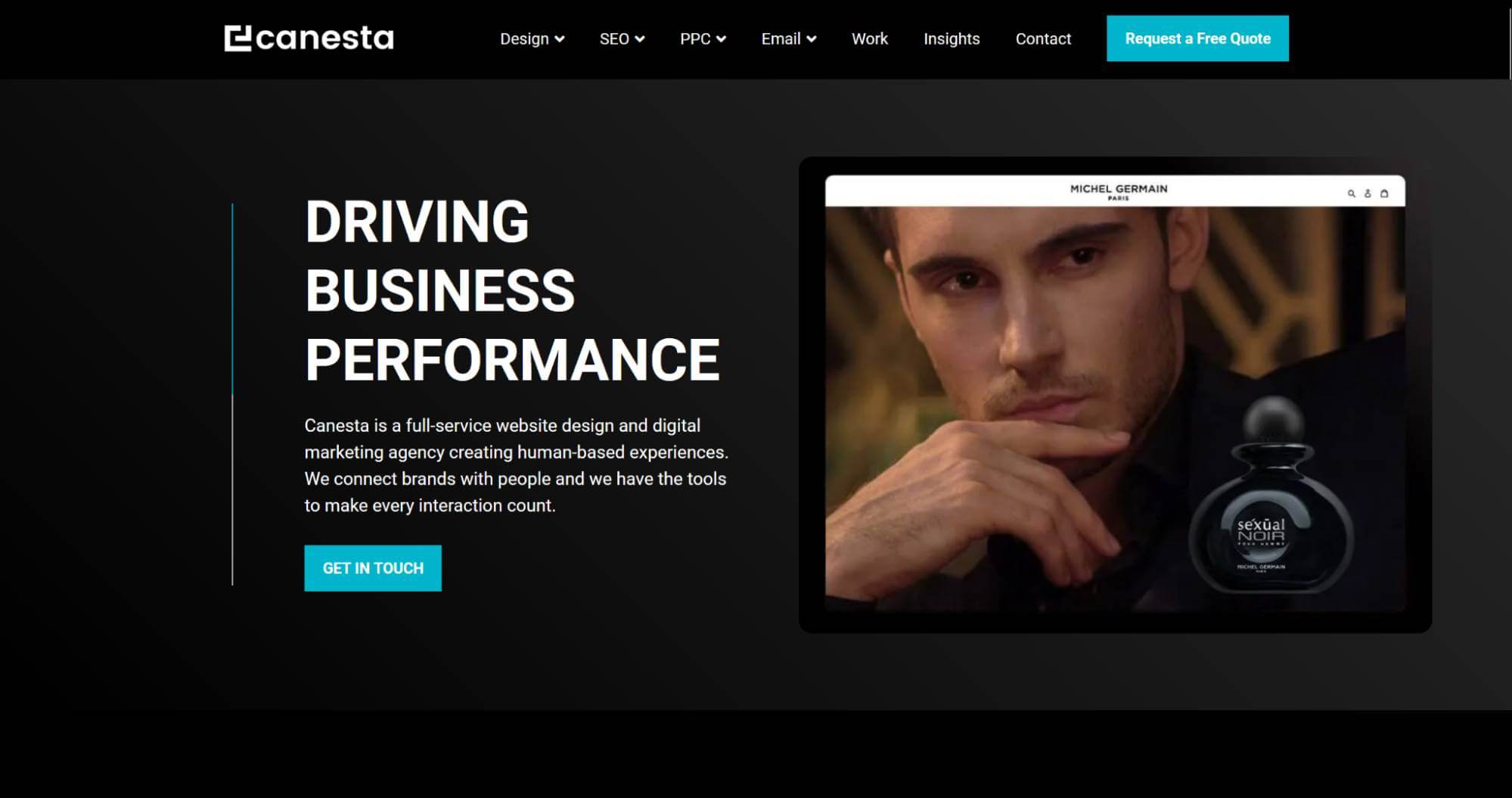Open the Email dropdown chevron

[812, 39]
